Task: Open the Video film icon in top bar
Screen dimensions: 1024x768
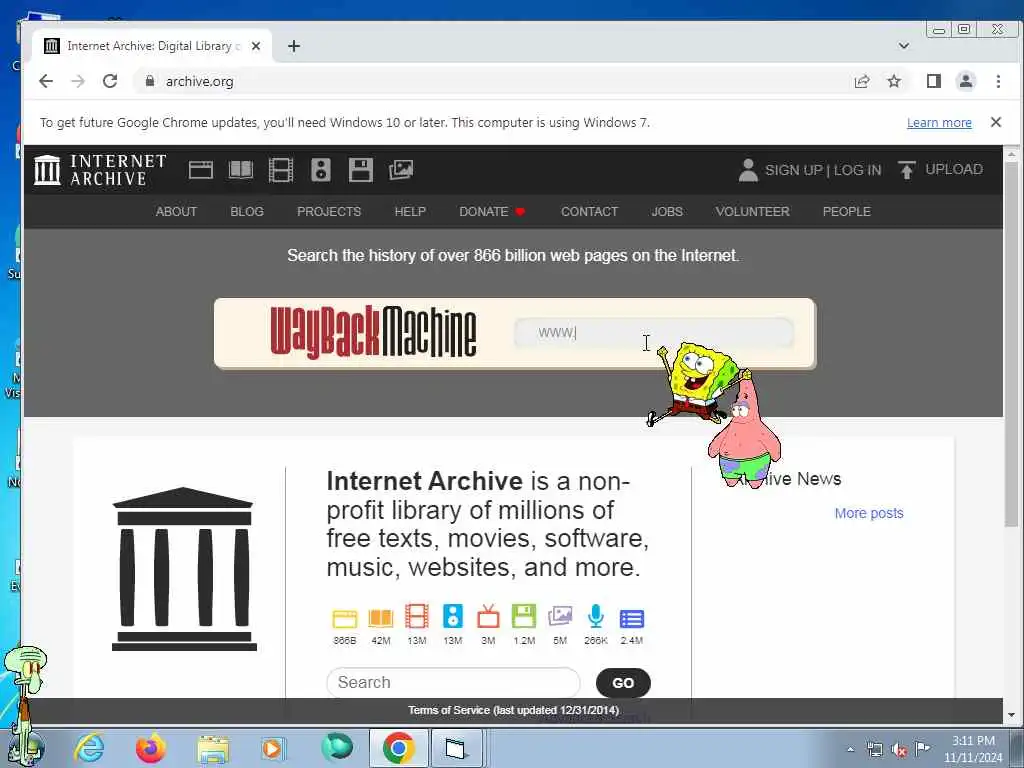Action: (281, 170)
